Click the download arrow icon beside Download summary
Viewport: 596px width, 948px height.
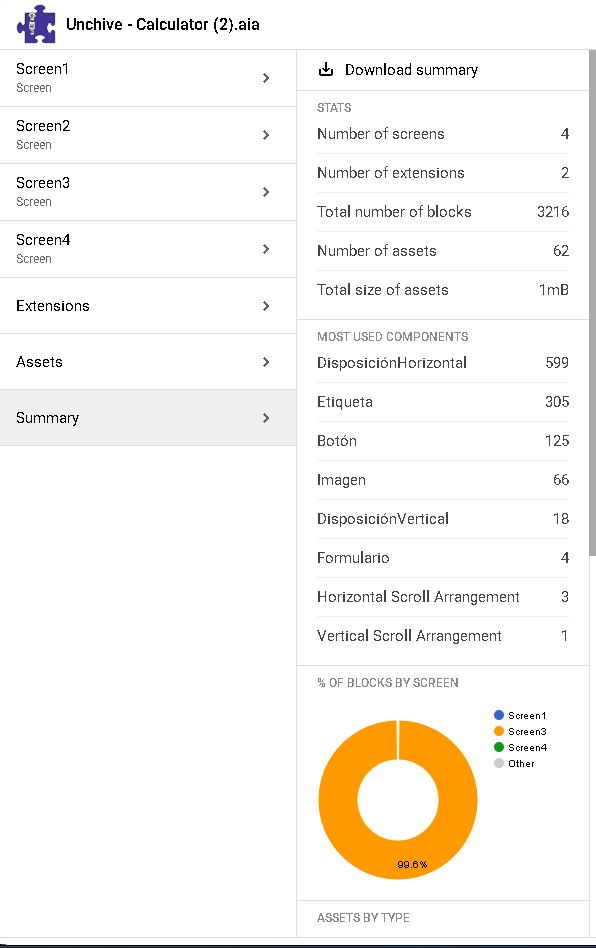click(x=326, y=69)
